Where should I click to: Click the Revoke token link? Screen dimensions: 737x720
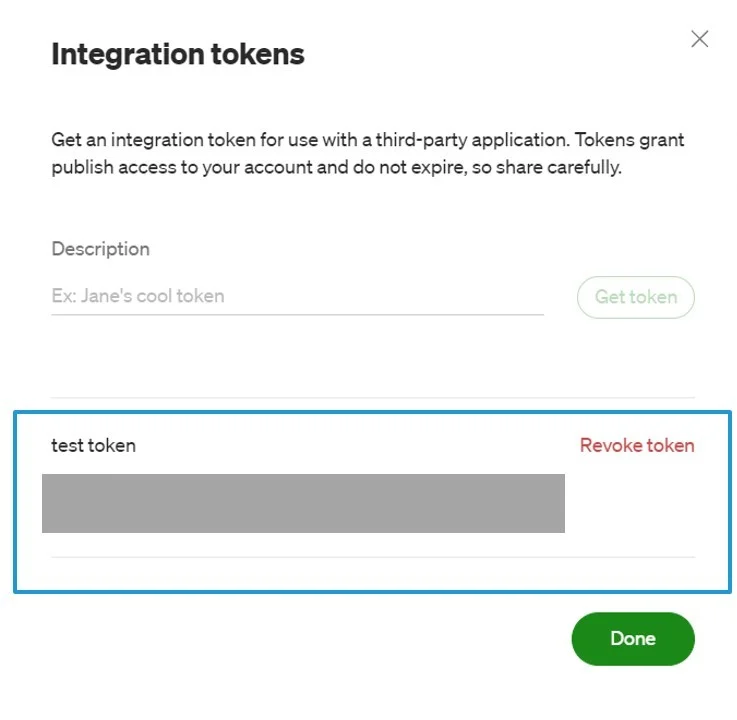636,445
